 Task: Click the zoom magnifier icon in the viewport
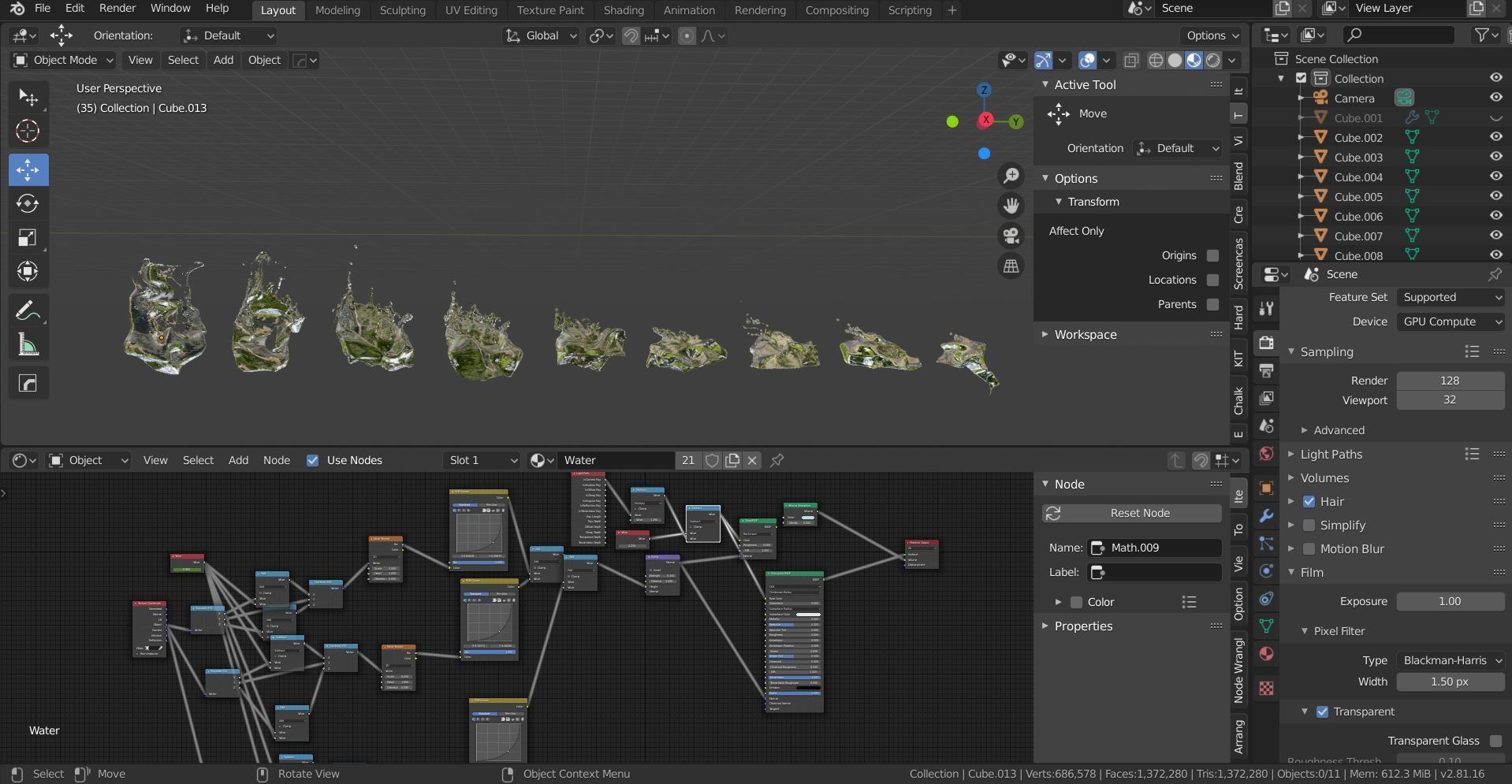[x=1011, y=175]
